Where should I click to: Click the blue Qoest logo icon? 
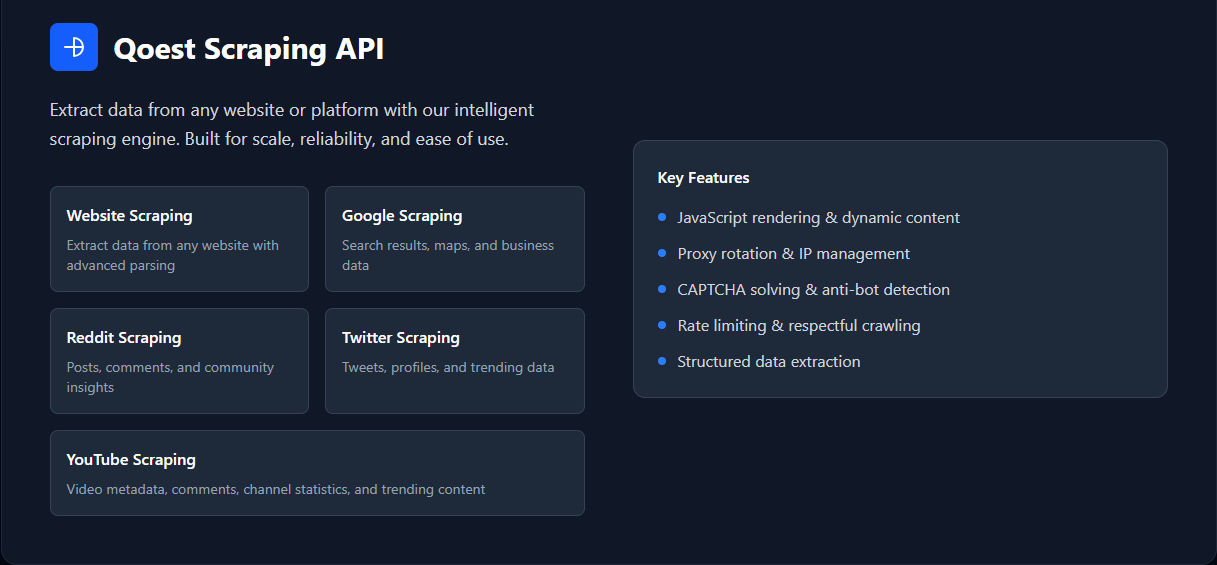pyautogui.click(x=74, y=47)
